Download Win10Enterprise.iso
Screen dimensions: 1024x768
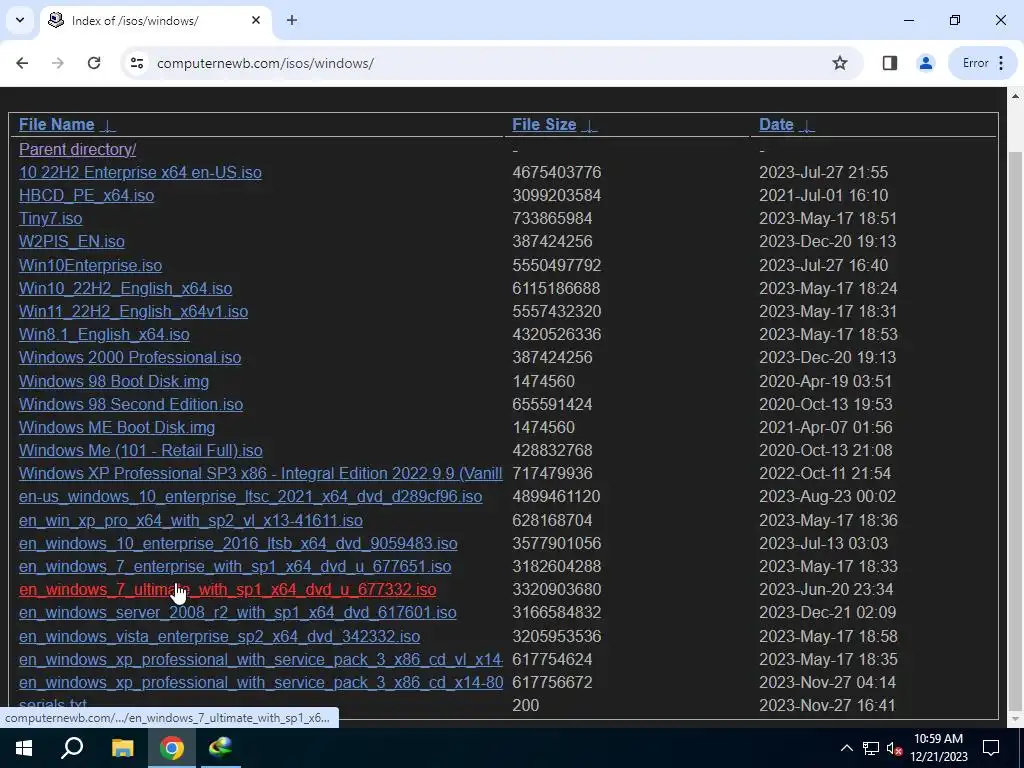click(90, 265)
